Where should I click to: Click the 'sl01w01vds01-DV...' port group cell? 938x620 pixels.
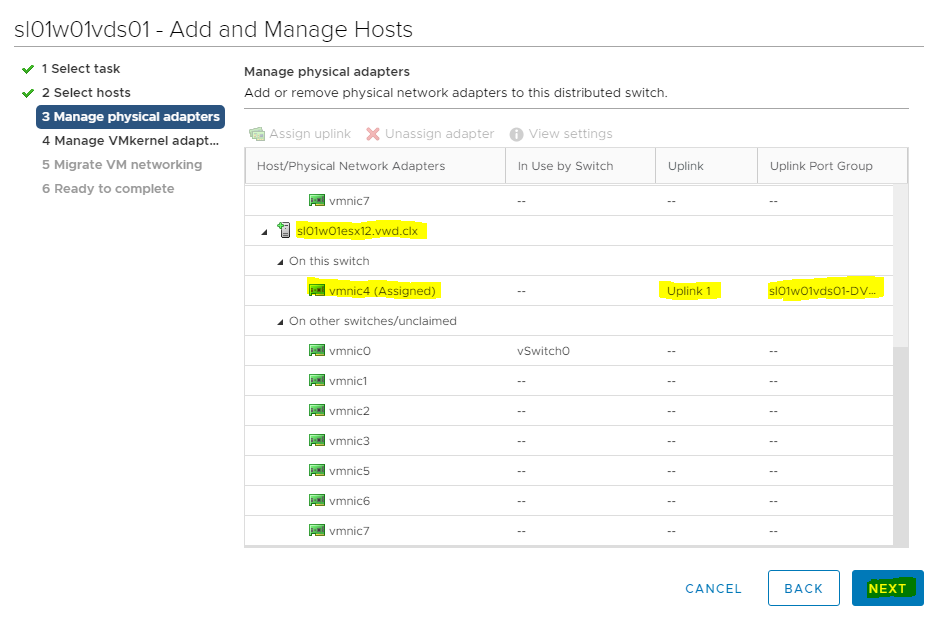point(822,291)
